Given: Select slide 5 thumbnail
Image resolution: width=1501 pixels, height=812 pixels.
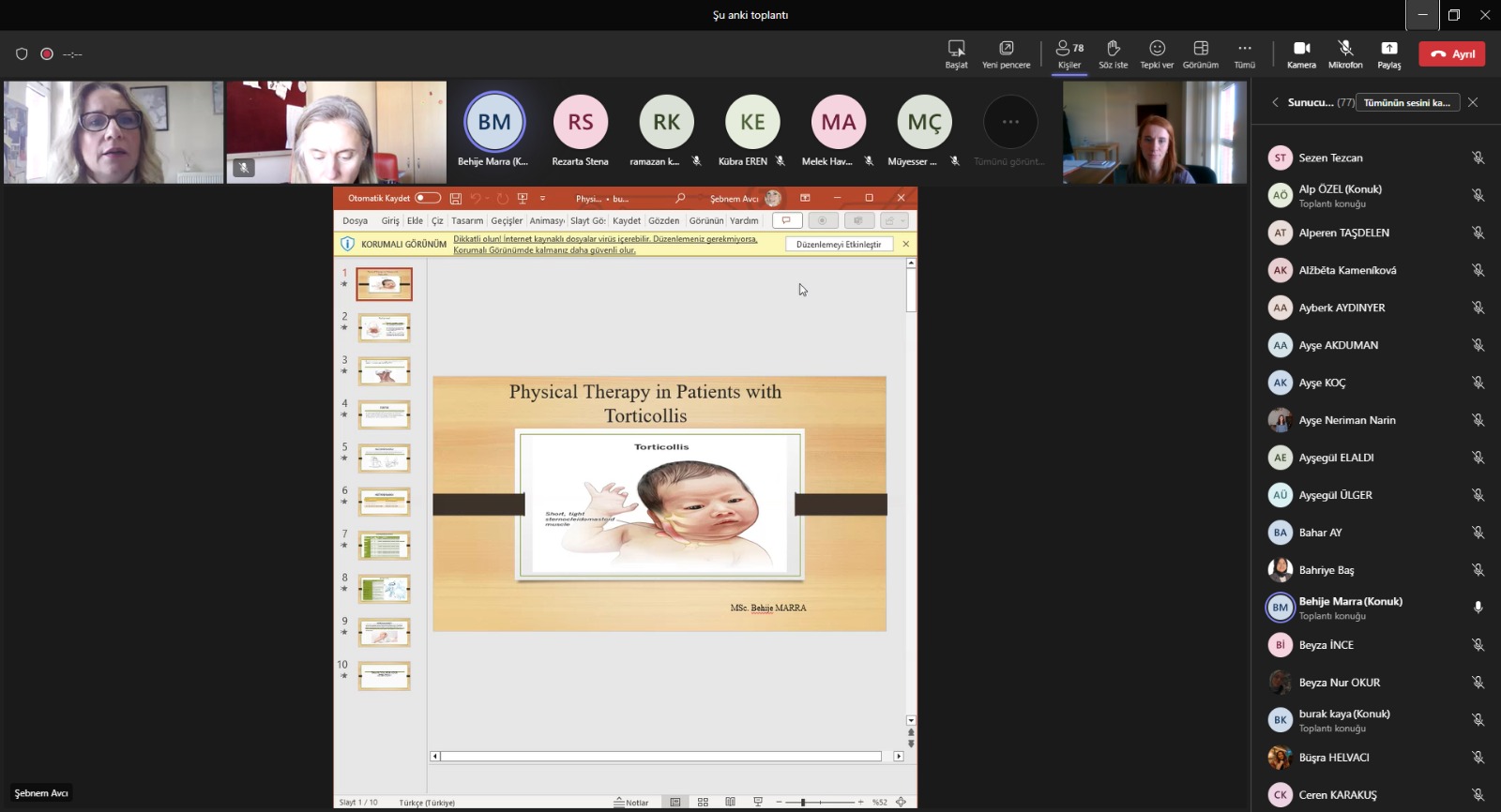Looking at the screenshot, I should (x=384, y=458).
